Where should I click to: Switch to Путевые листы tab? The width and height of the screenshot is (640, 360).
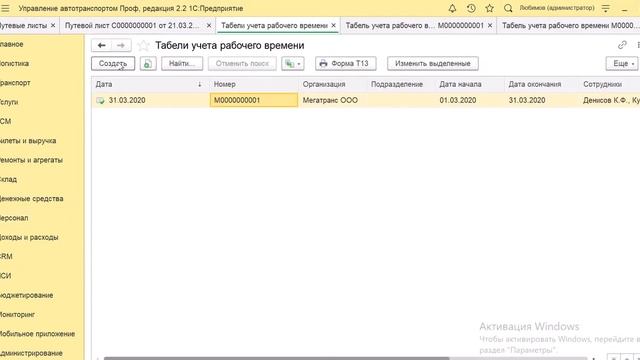pos(24,25)
